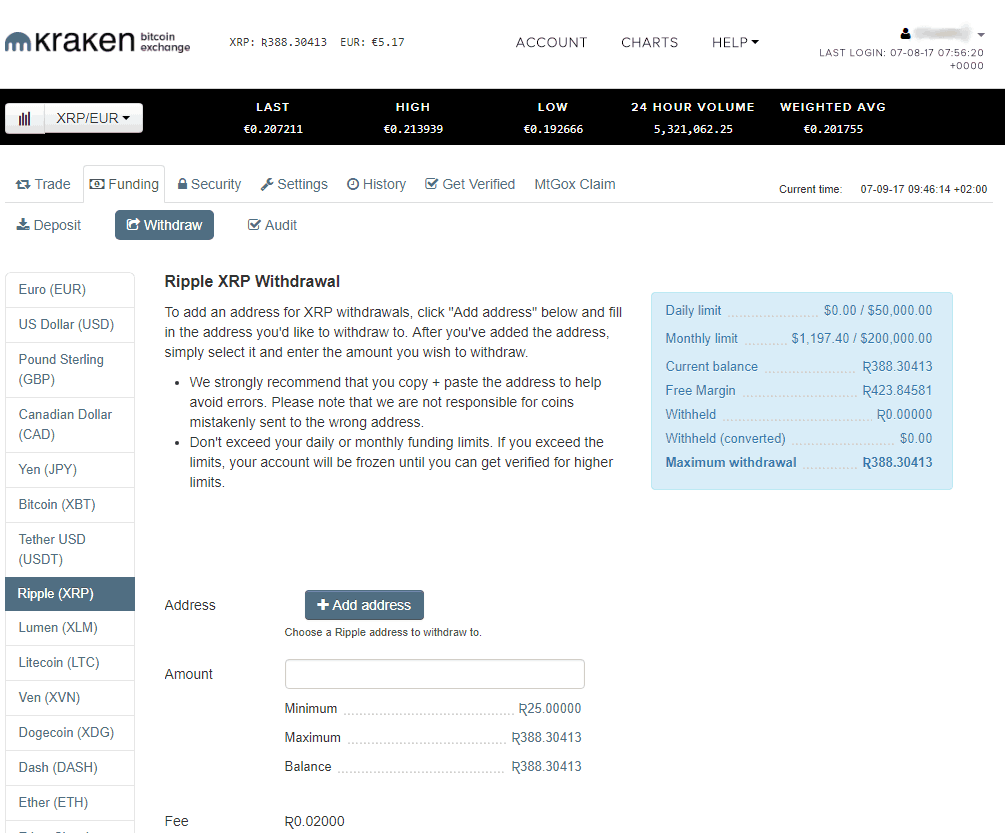
Task: Click the MtGox Claim tab
Action: click(575, 184)
